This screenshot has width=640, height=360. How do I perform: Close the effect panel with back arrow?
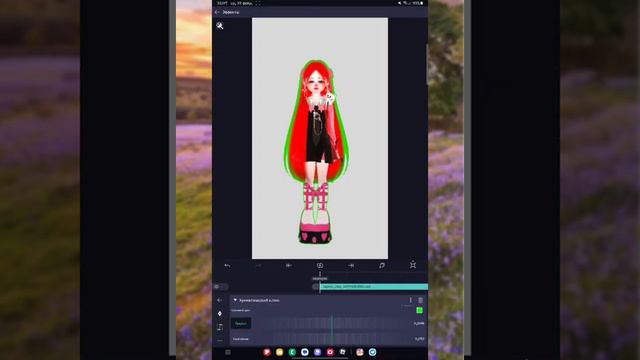220,300
